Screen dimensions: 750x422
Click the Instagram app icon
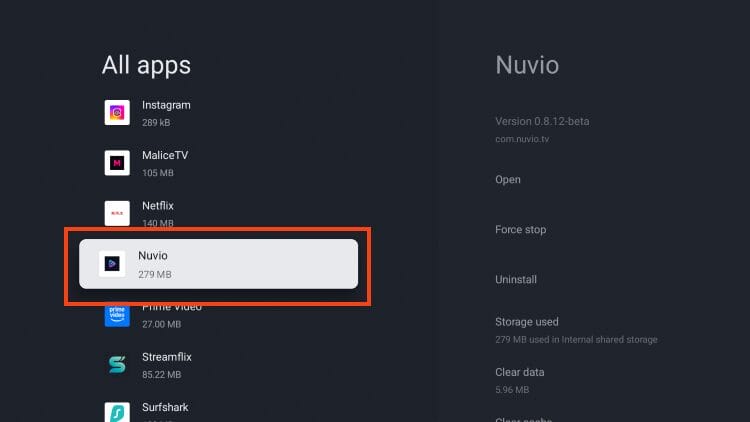(x=117, y=112)
